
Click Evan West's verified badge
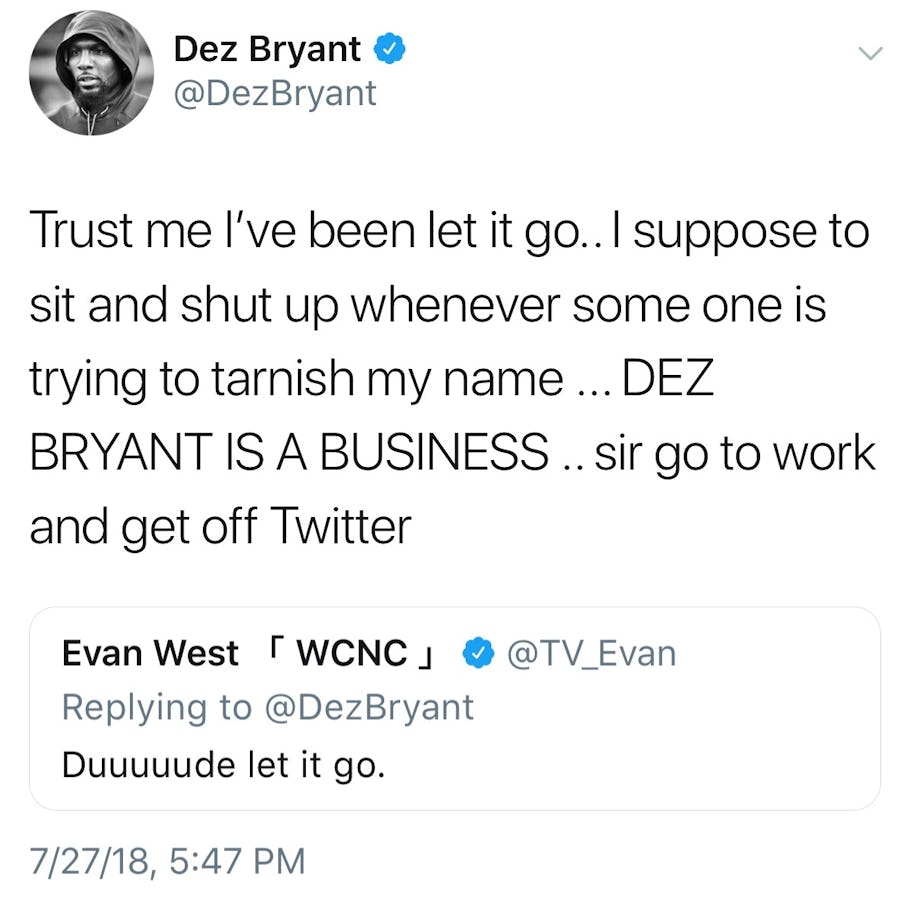coord(480,653)
